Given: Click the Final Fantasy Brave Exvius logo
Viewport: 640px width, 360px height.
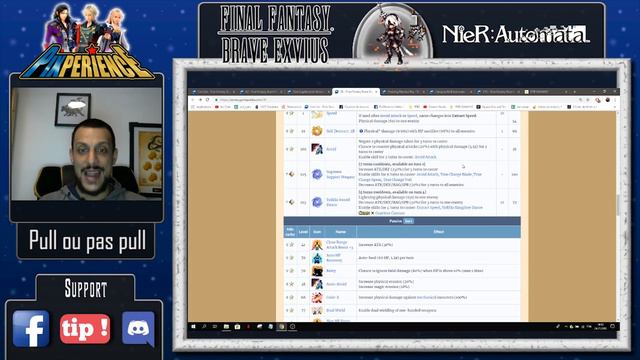Looking at the screenshot, I should pos(275,35).
